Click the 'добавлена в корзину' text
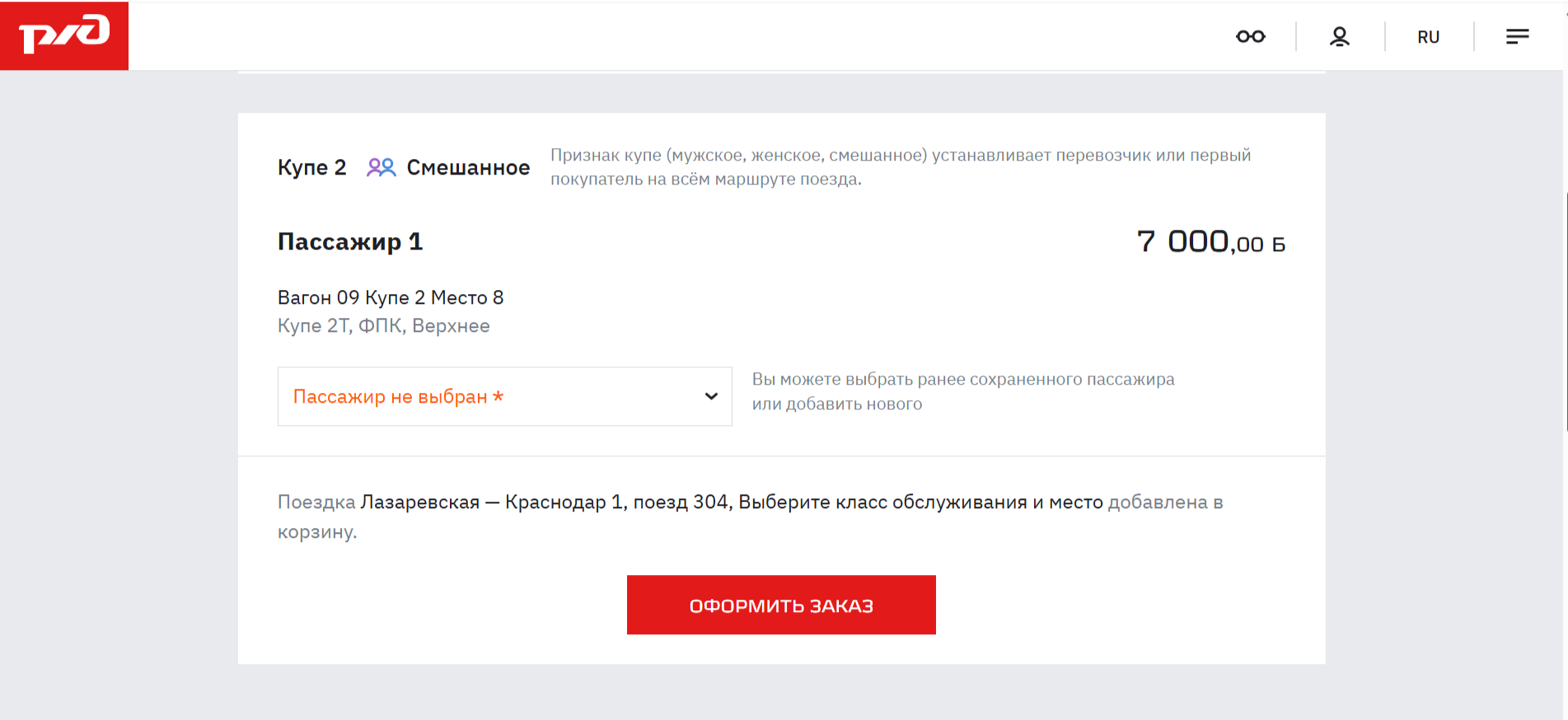Image resolution: width=1568 pixels, height=720 pixels. 1163,503
